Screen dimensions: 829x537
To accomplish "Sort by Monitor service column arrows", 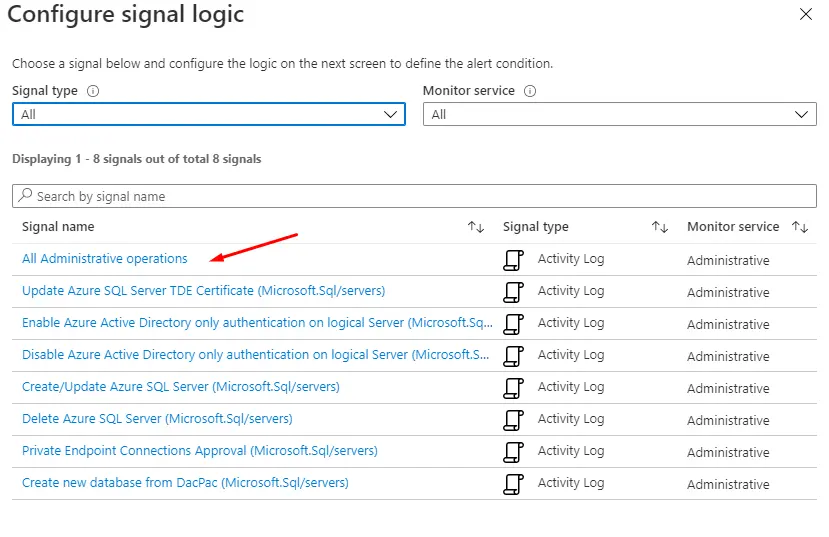I will pyautogui.click(x=800, y=227).
